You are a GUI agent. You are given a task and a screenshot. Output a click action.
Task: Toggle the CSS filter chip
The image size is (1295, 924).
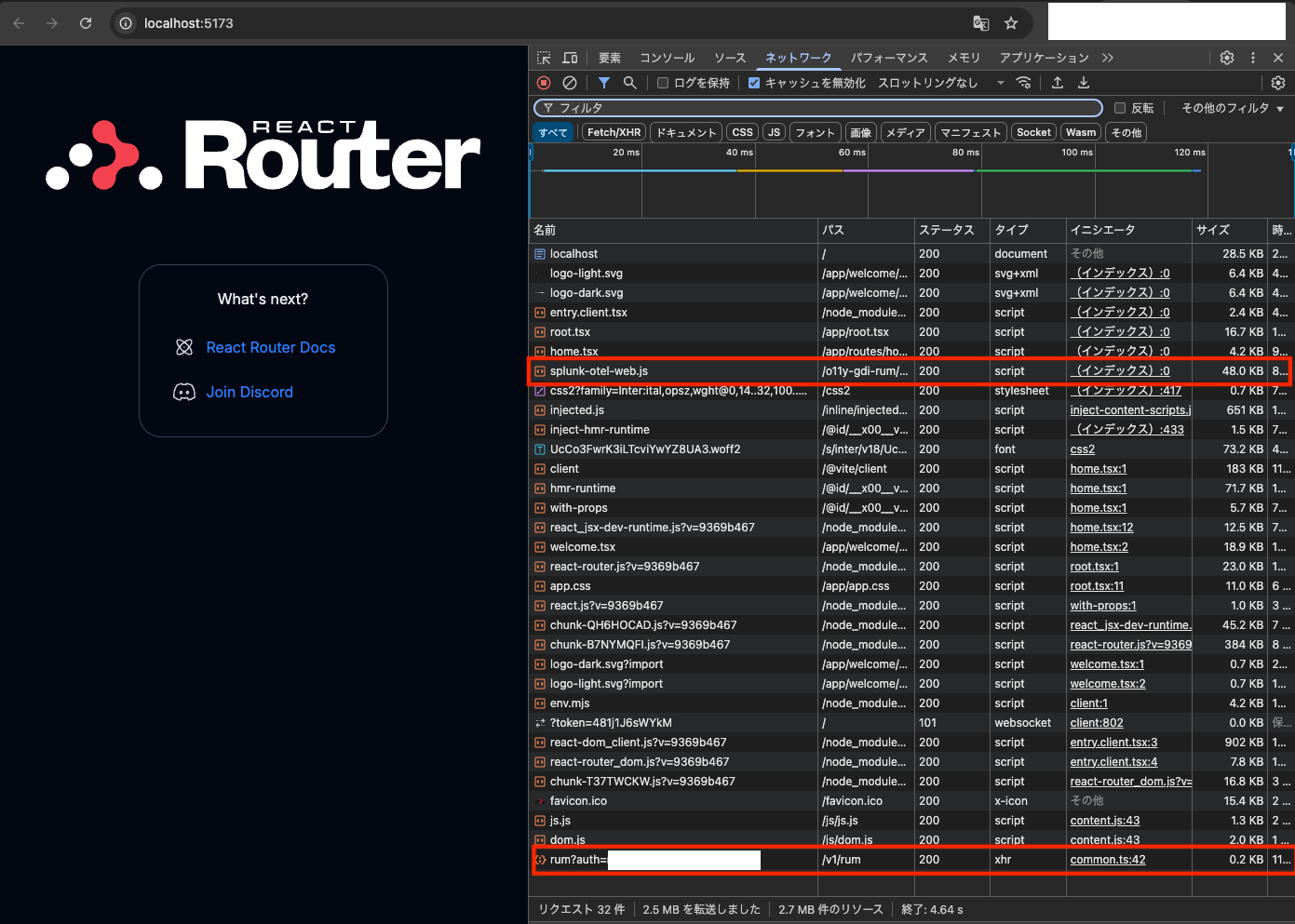point(742,132)
